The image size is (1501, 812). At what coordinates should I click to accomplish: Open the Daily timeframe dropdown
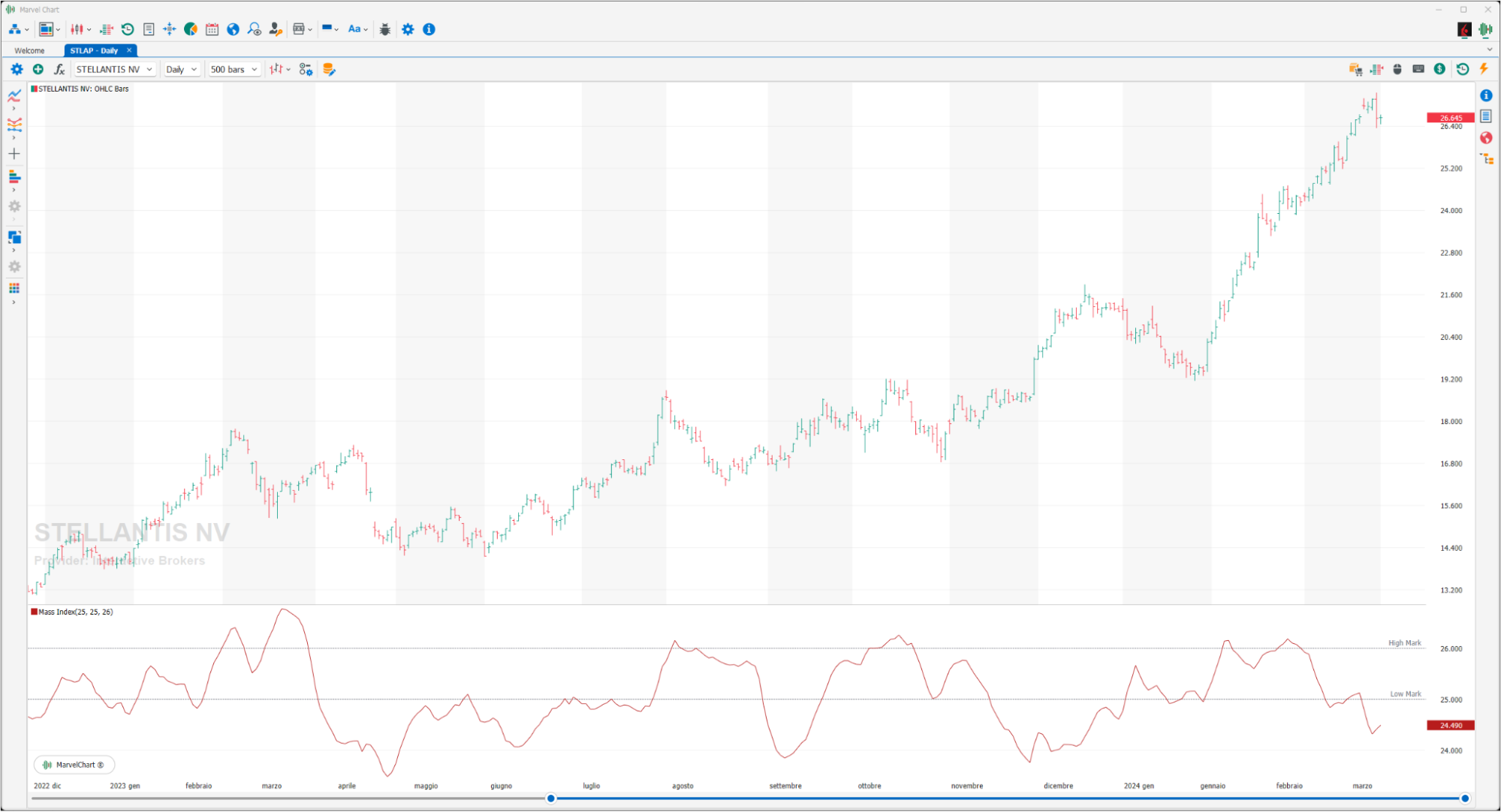[x=182, y=69]
